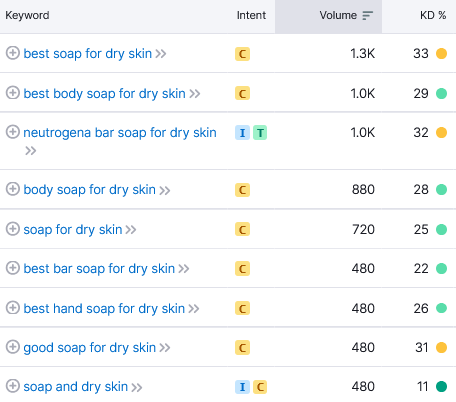The image size is (456, 402).
Task: Open double-chevron after 'body soap for dry skin'
Action: point(165,190)
